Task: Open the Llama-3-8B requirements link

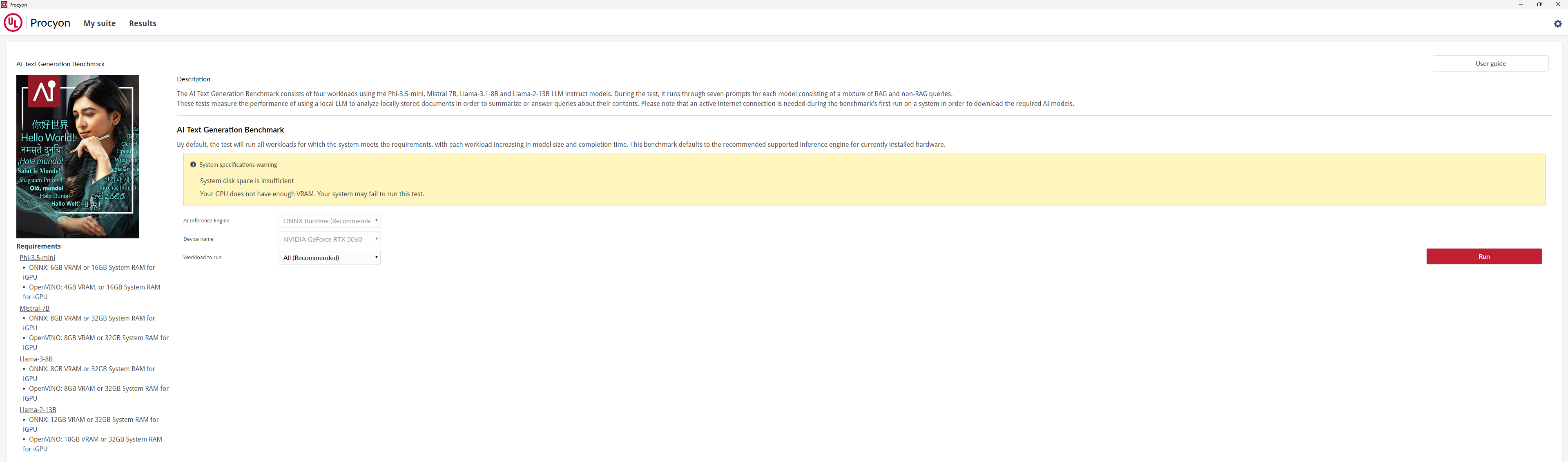Action: point(36,359)
